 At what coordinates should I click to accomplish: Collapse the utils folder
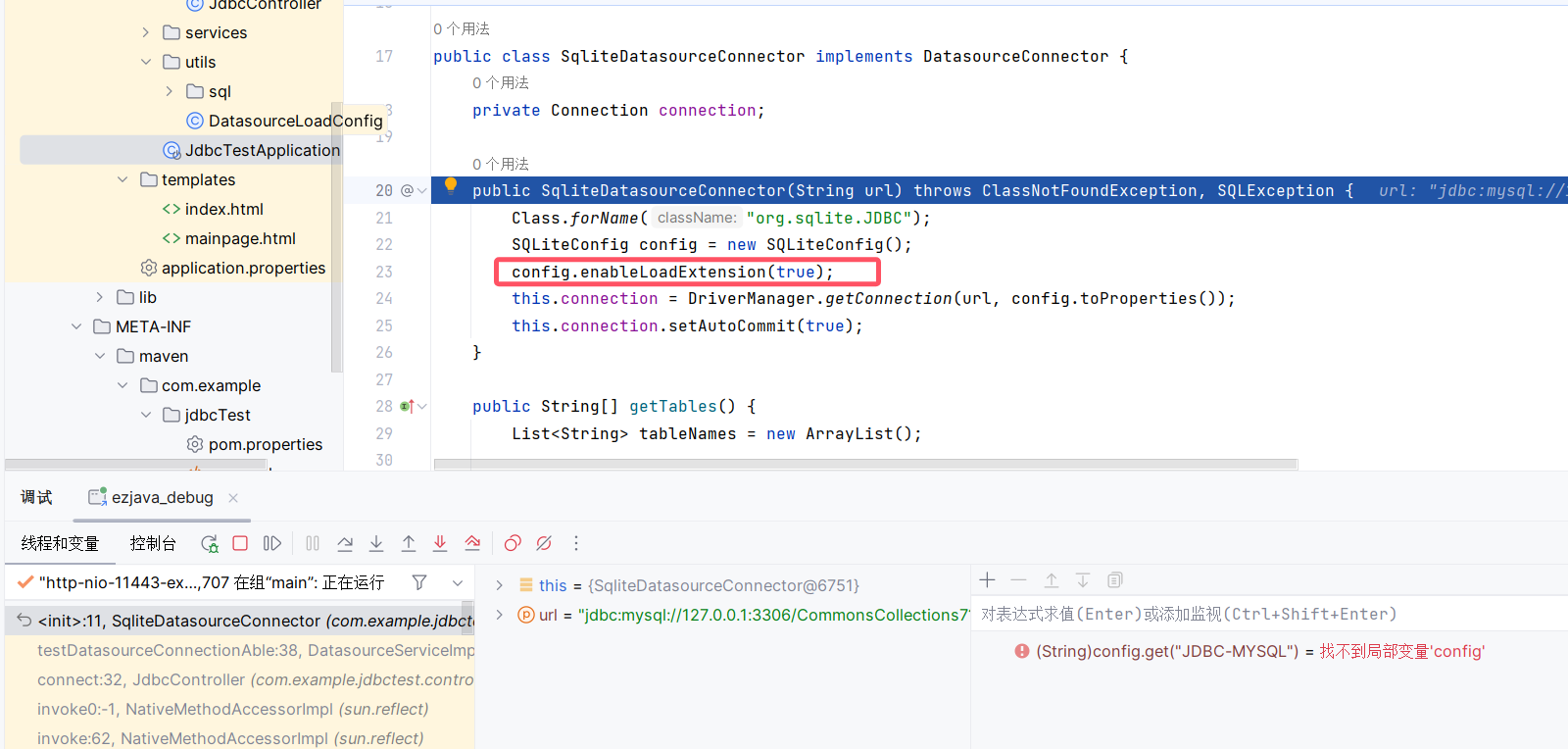coord(146,62)
